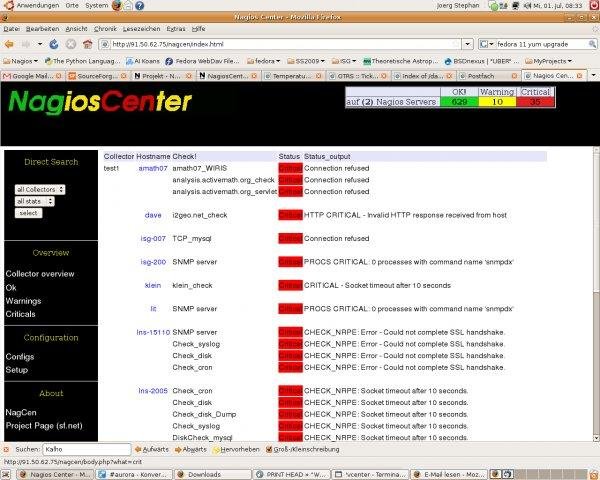This screenshot has height=480, width=600.
Task: Open the Warnings overview link
Action: [23, 301]
